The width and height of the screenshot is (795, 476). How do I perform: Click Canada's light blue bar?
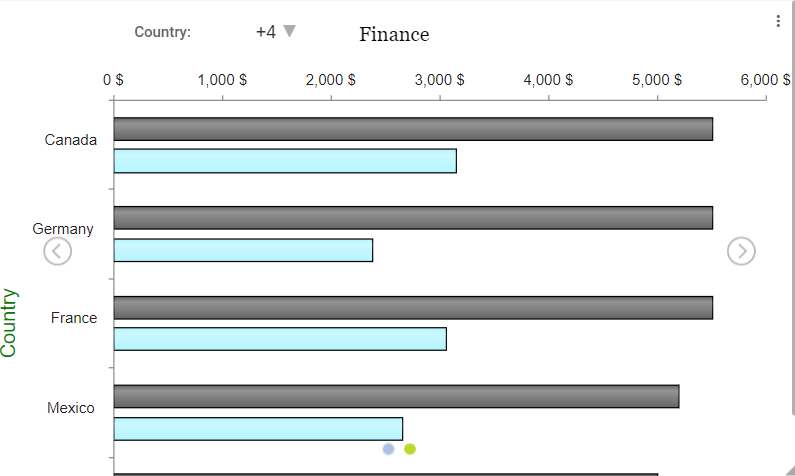click(x=285, y=161)
